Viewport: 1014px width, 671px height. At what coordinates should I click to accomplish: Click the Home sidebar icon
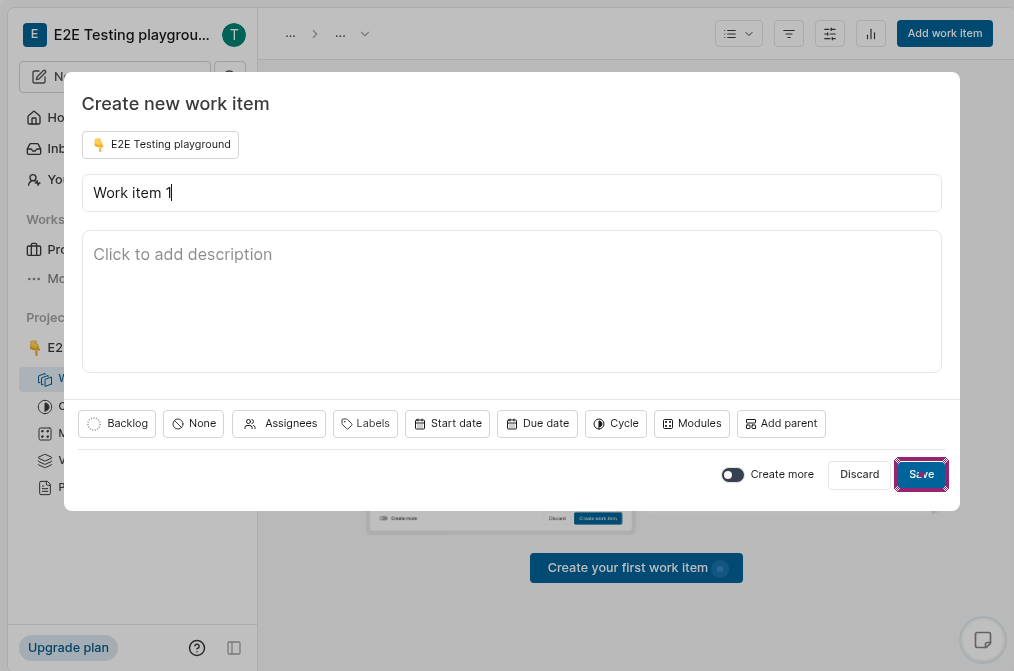pyautogui.click(x=34, y=118)
